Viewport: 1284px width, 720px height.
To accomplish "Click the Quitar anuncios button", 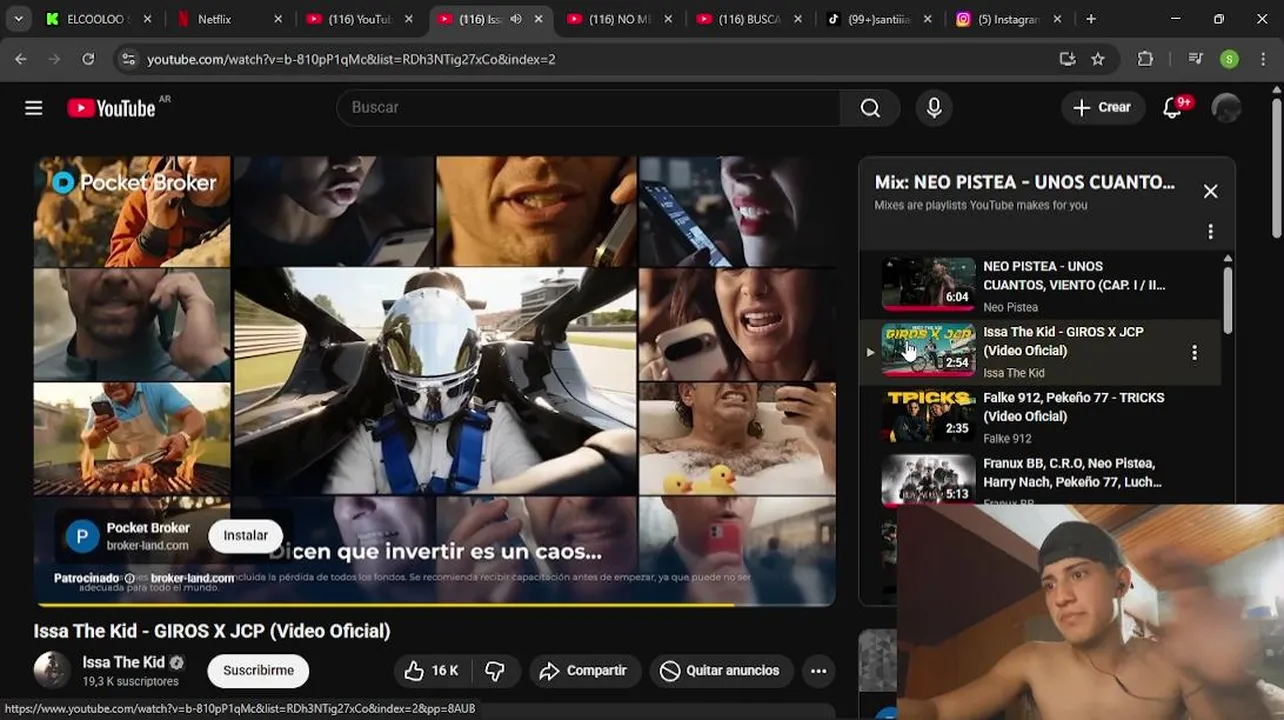I will pos(720,670).
